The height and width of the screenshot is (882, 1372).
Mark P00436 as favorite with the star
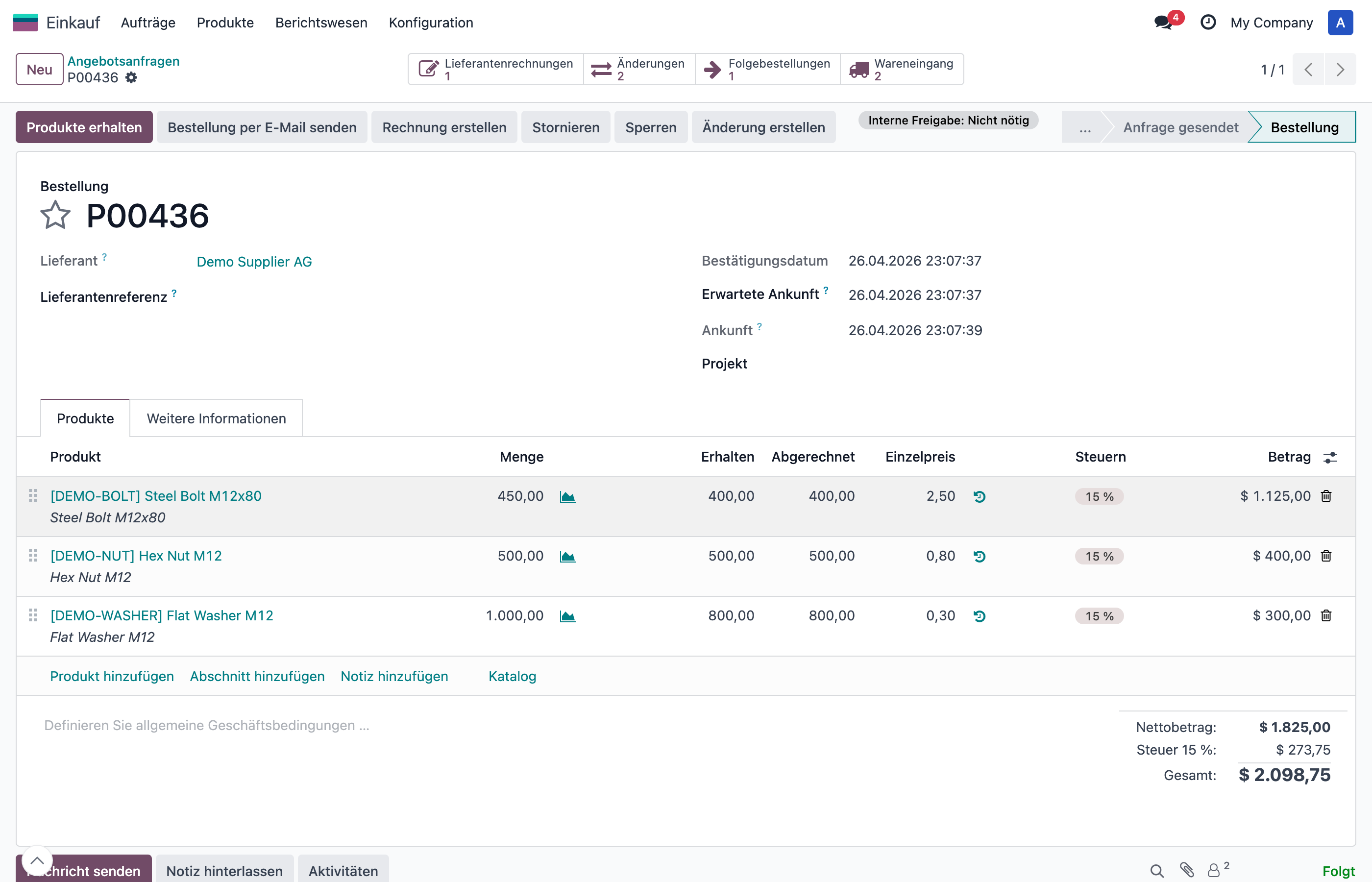55,215
